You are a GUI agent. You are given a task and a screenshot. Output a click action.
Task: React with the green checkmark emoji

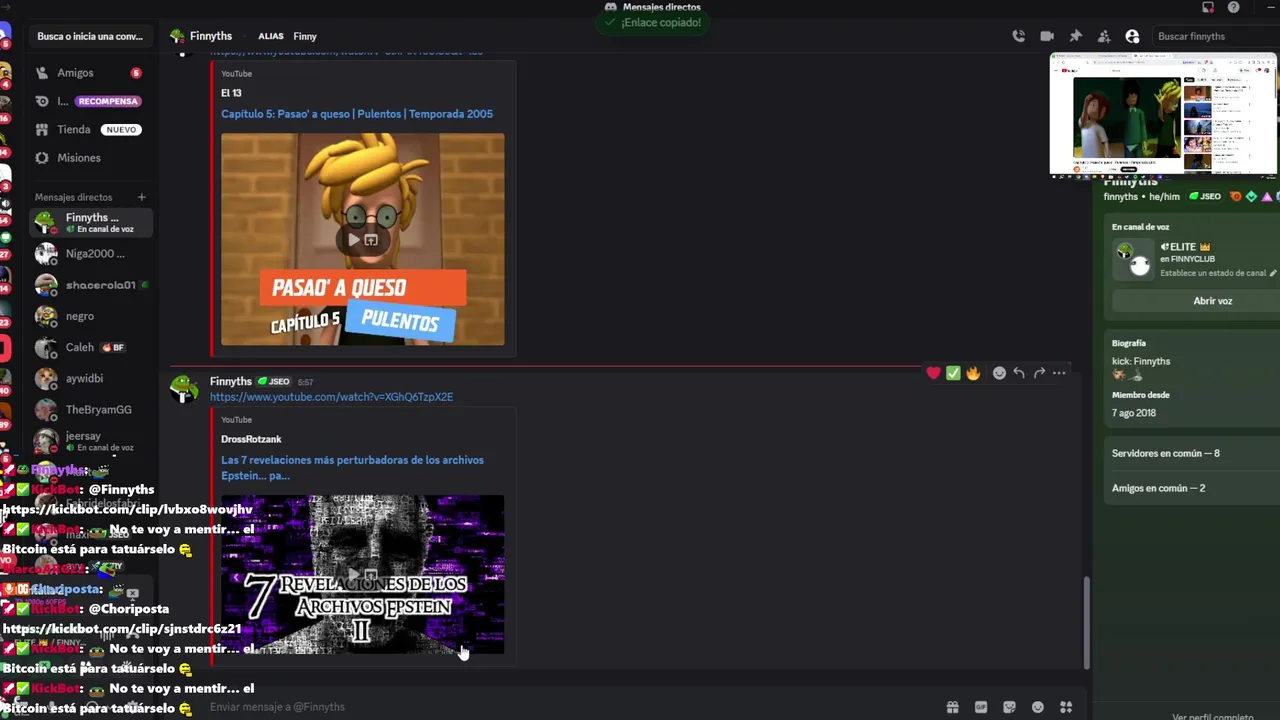pyautogui.click(x=953, y=373)
